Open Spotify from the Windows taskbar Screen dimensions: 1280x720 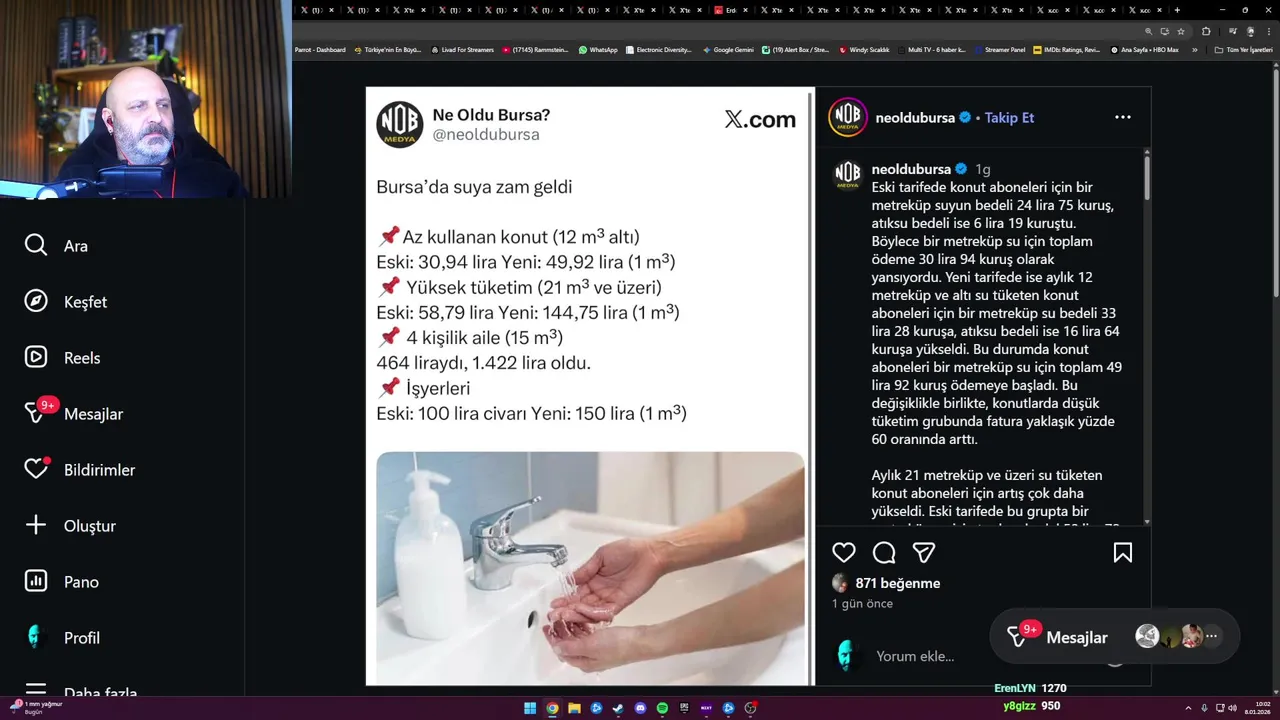click(x=662, y=708)
